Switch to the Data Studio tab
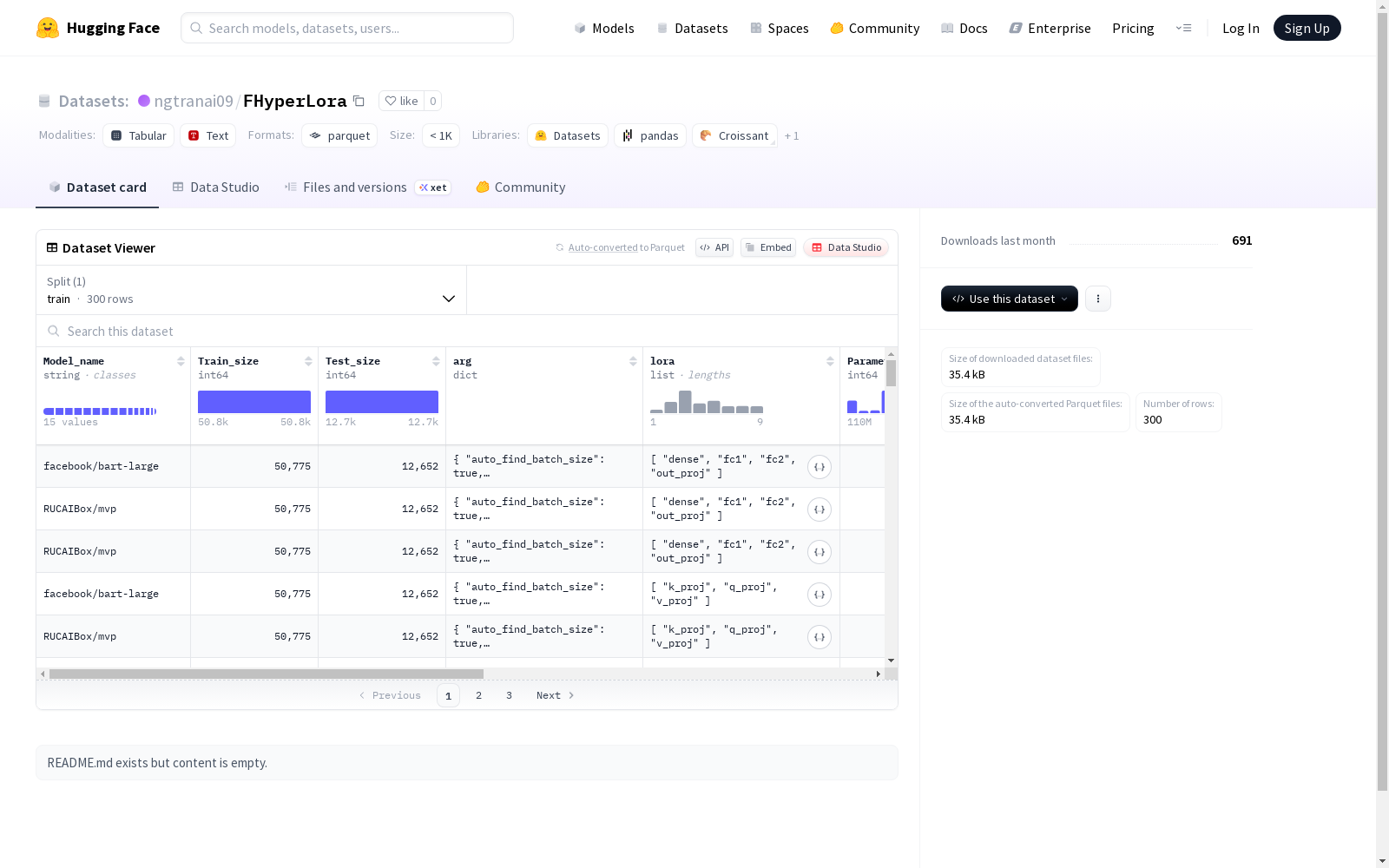 pos(215,187)
